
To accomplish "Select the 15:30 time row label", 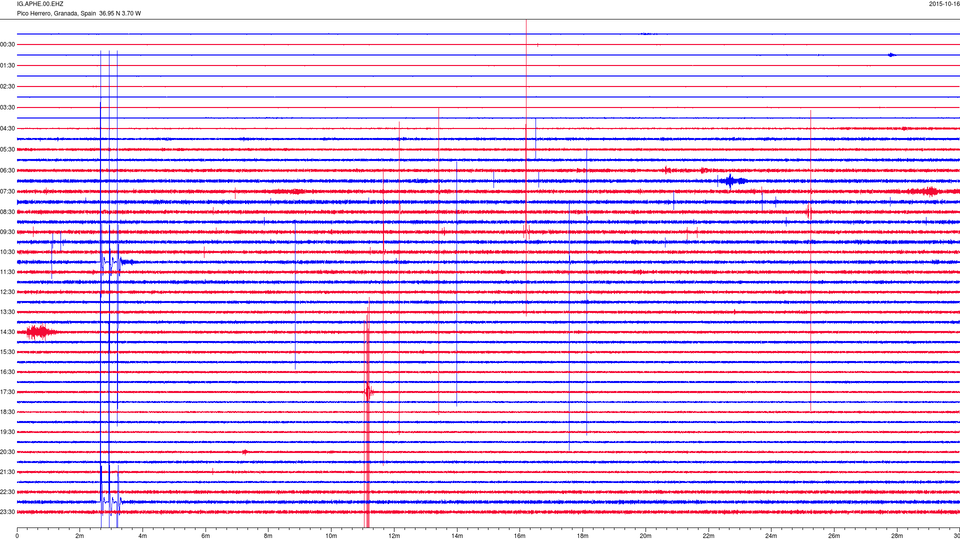I will tap(7, 352).
